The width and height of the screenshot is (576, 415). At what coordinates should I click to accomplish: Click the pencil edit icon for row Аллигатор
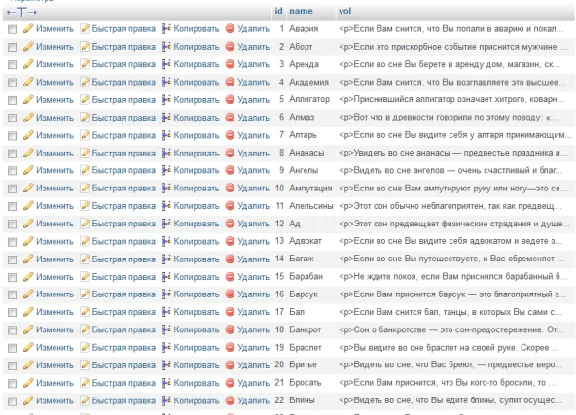click(28, 100)
